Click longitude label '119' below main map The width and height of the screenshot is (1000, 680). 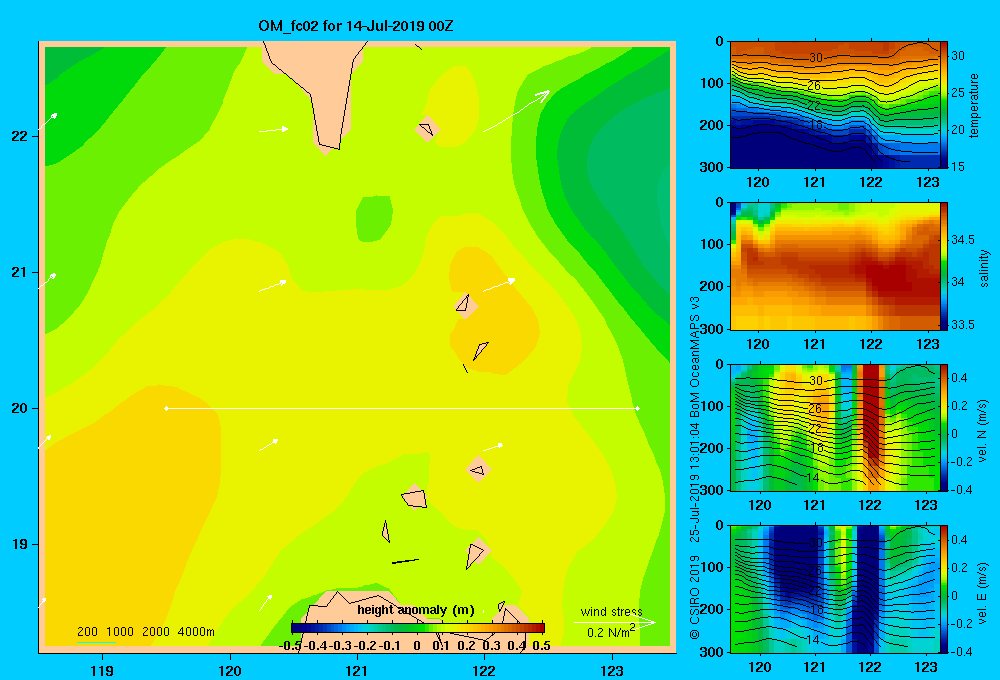(x=103, y=670)
